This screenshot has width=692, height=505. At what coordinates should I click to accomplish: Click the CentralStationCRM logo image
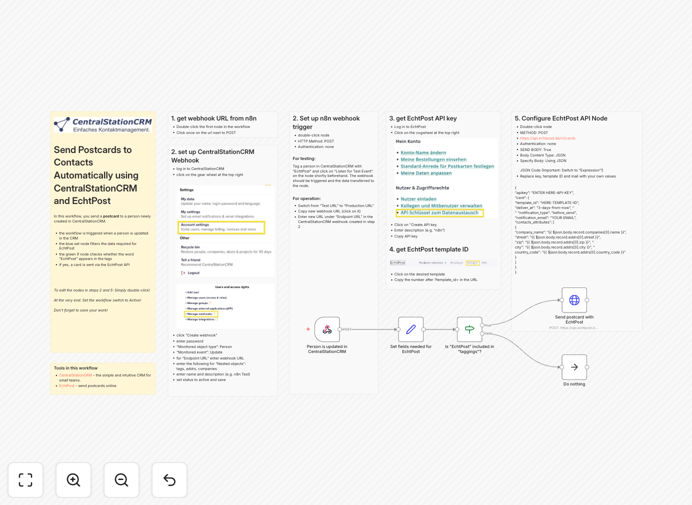coord(103,124)
